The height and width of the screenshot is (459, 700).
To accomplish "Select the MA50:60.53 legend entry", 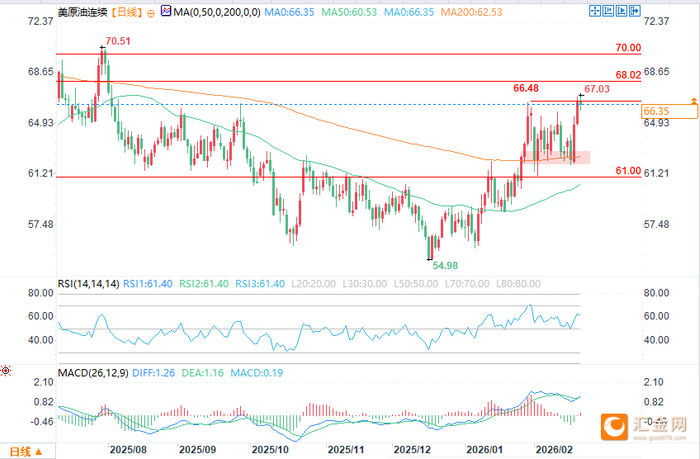I will [x=349, y=12].
